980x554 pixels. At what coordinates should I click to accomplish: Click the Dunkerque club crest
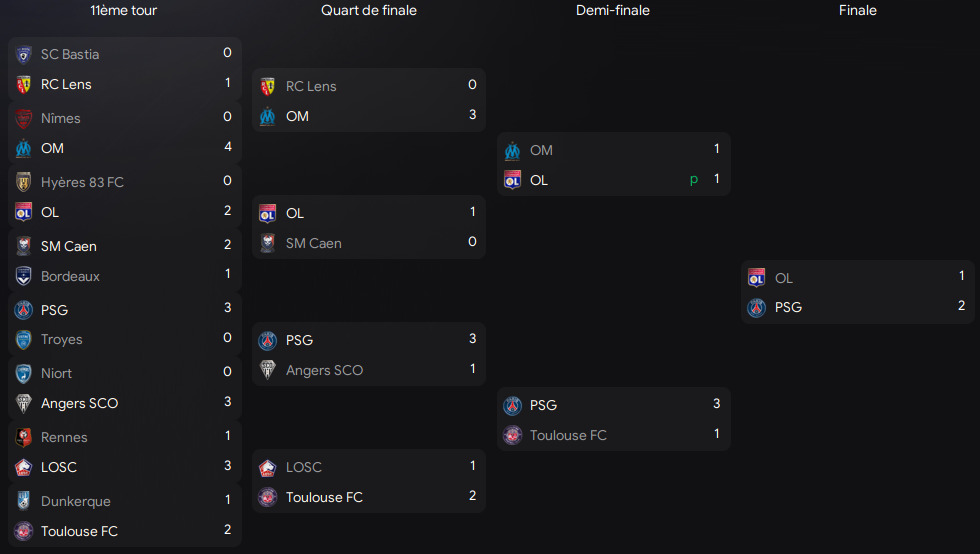click(24, 501)
